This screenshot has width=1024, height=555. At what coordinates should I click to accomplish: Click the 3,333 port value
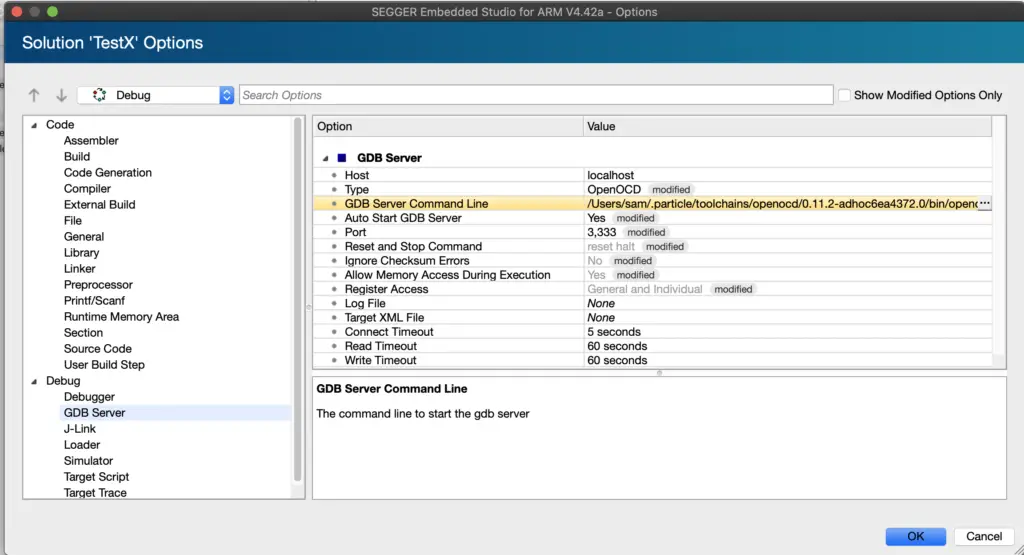tap(601, 232)
